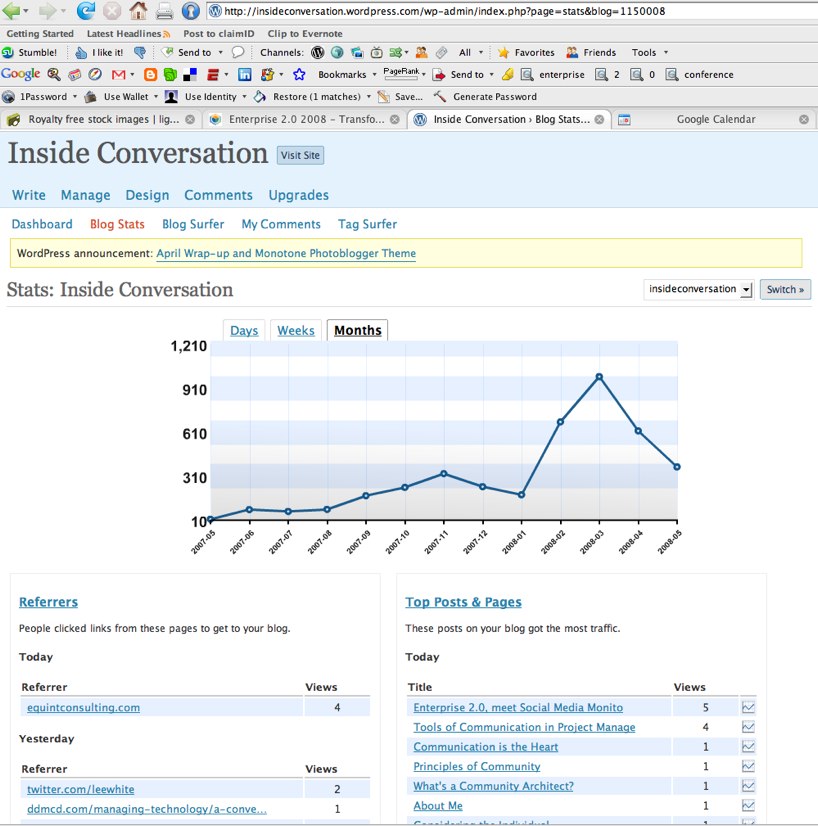Viewport: 818px width, 826px height.
Task: Switch to the Weeks chart tab
Action: click(296, 331)
